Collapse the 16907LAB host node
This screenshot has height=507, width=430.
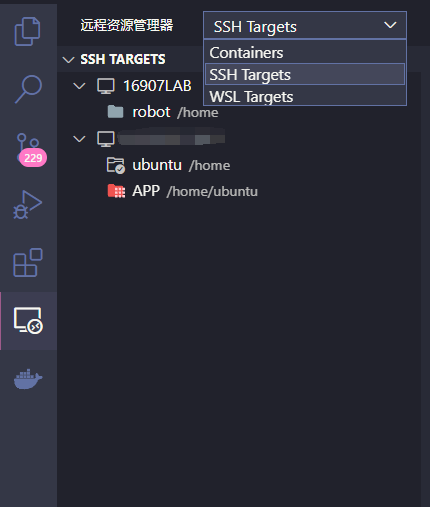tap(79, 86)
